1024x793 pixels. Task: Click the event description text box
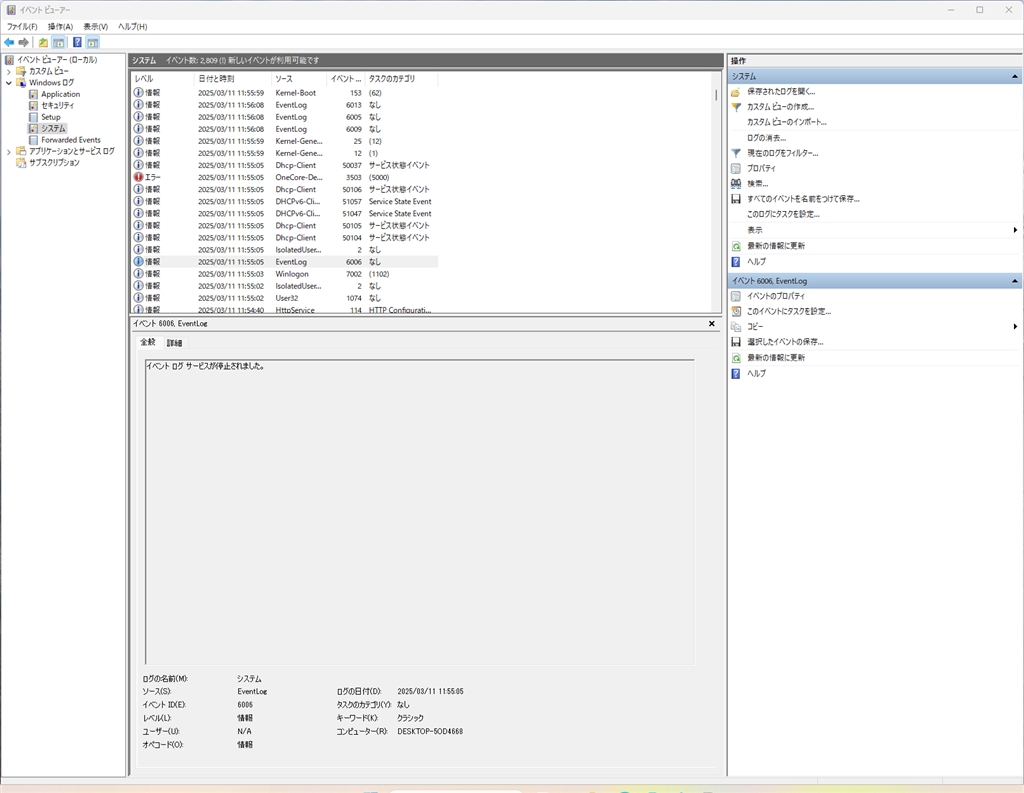[419, 511]
